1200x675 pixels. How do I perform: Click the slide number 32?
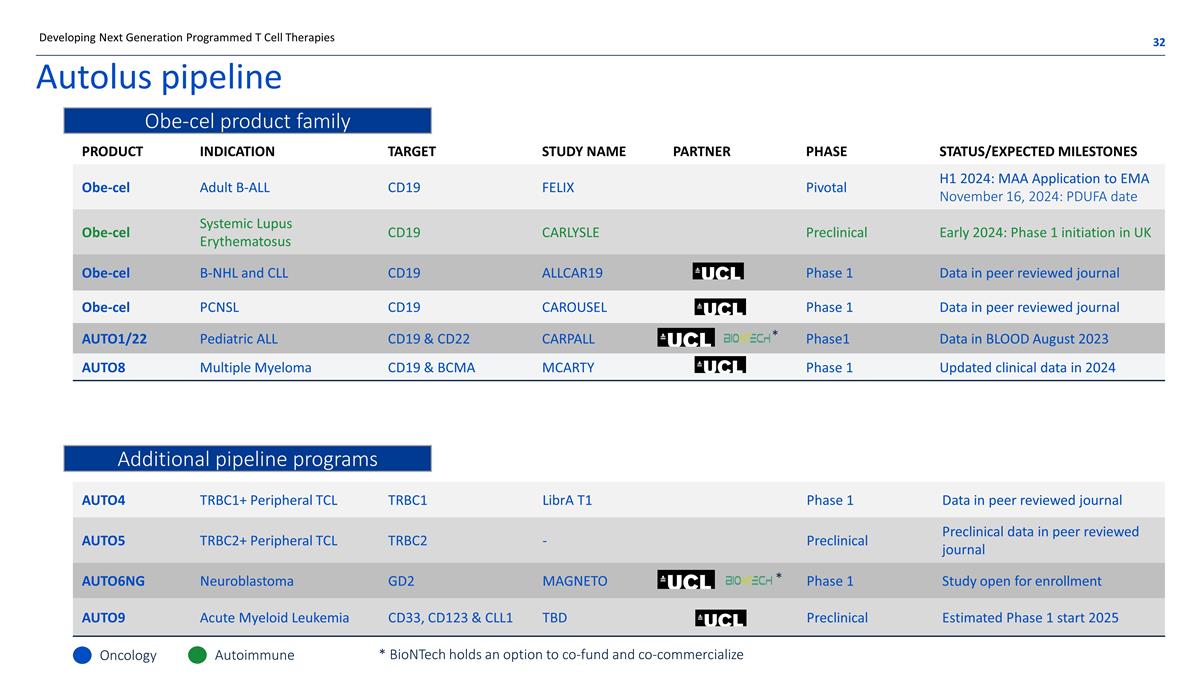coord(1159,42)
